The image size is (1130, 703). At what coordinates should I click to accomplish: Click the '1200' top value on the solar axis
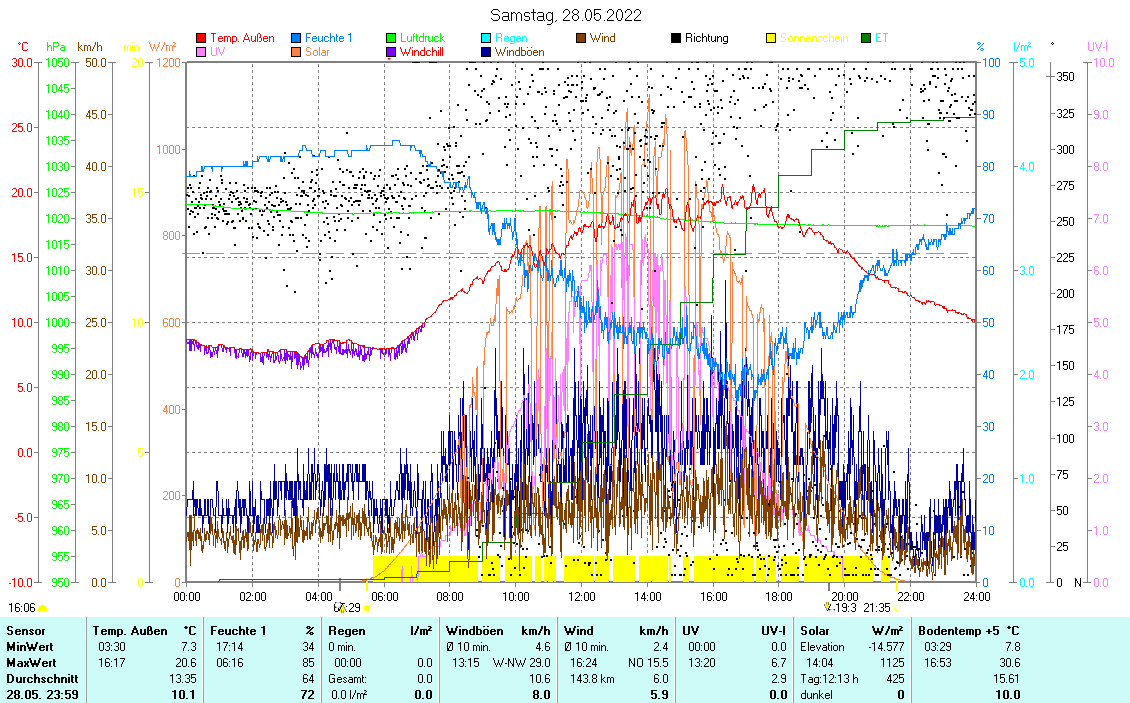(x=169, y=63)
